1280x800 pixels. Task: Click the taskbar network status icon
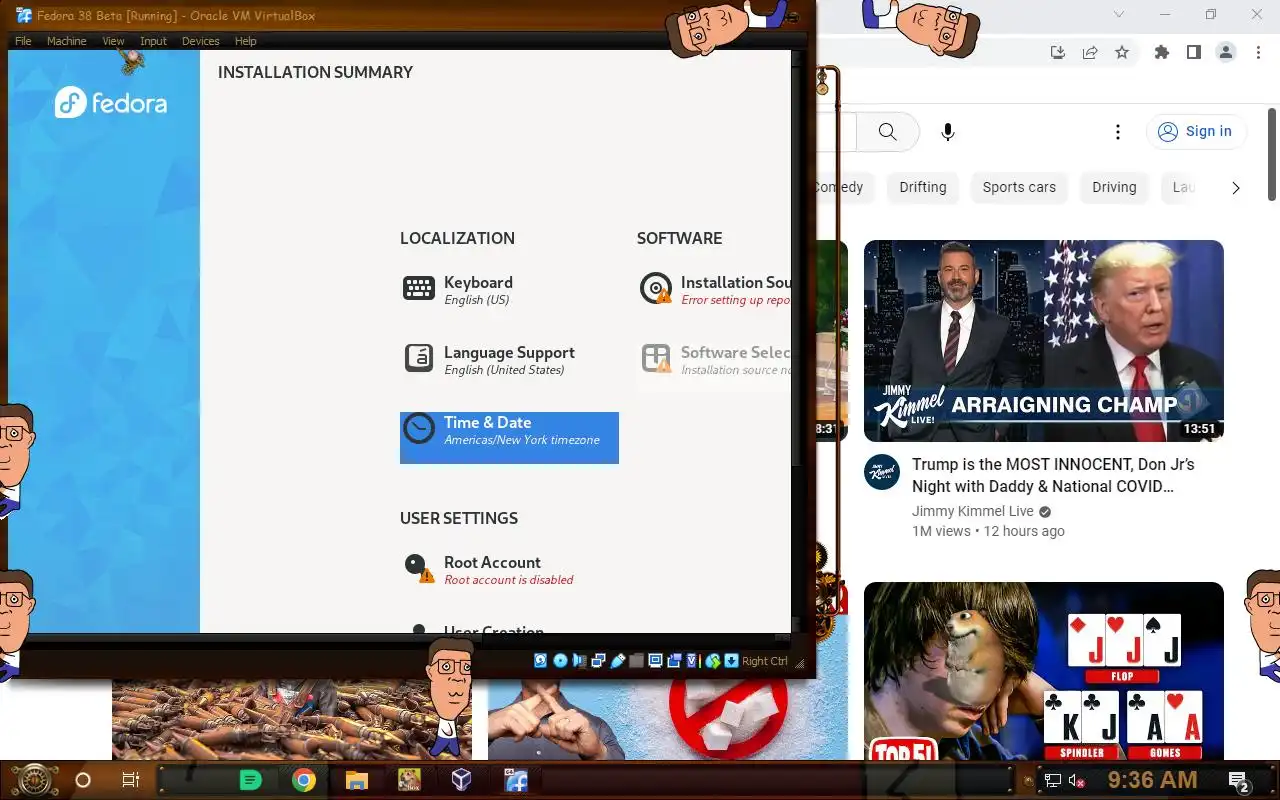[1052, 781]
